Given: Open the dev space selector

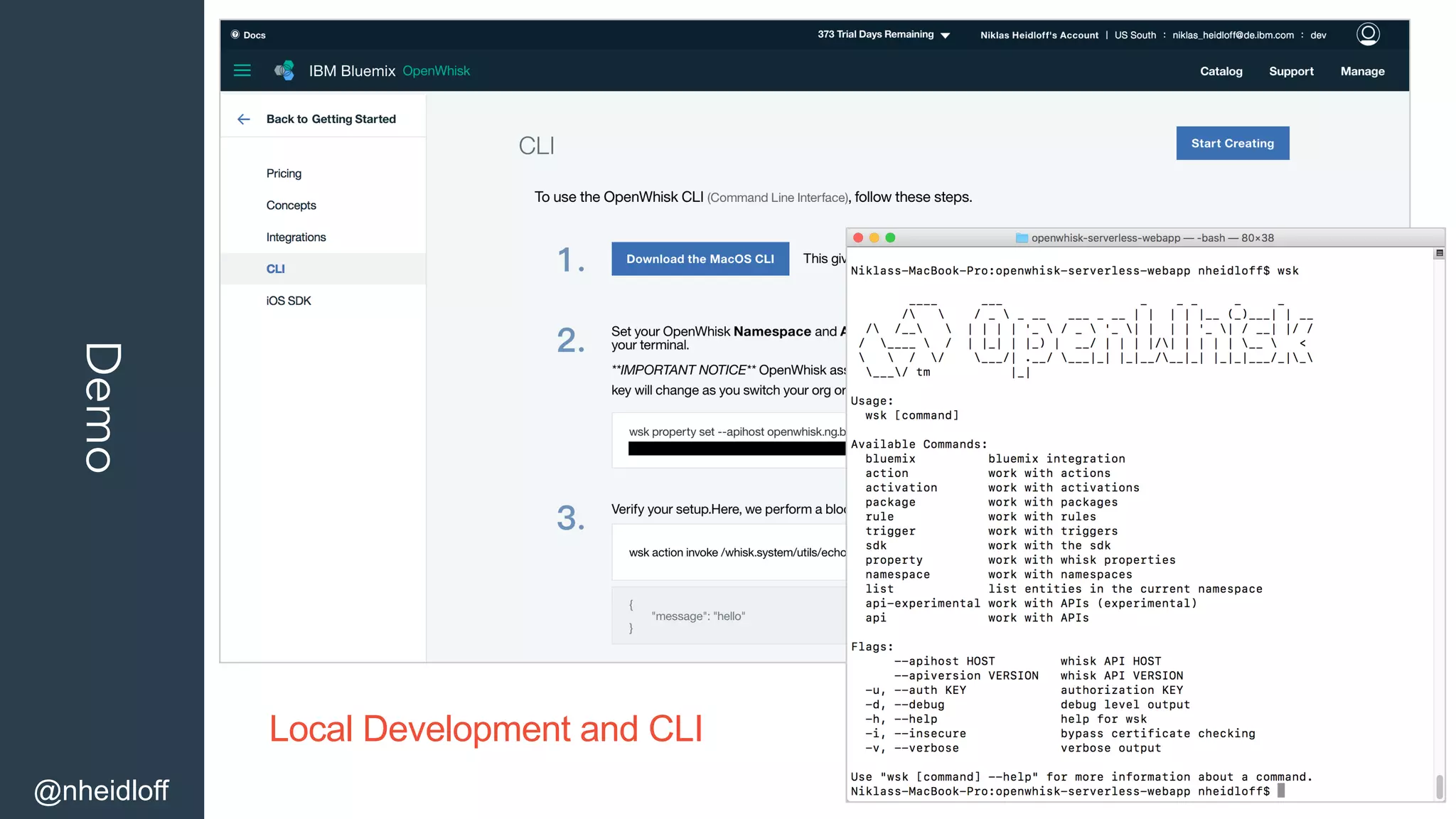Looking at the screenshot, I should [x=1318, y=35].
